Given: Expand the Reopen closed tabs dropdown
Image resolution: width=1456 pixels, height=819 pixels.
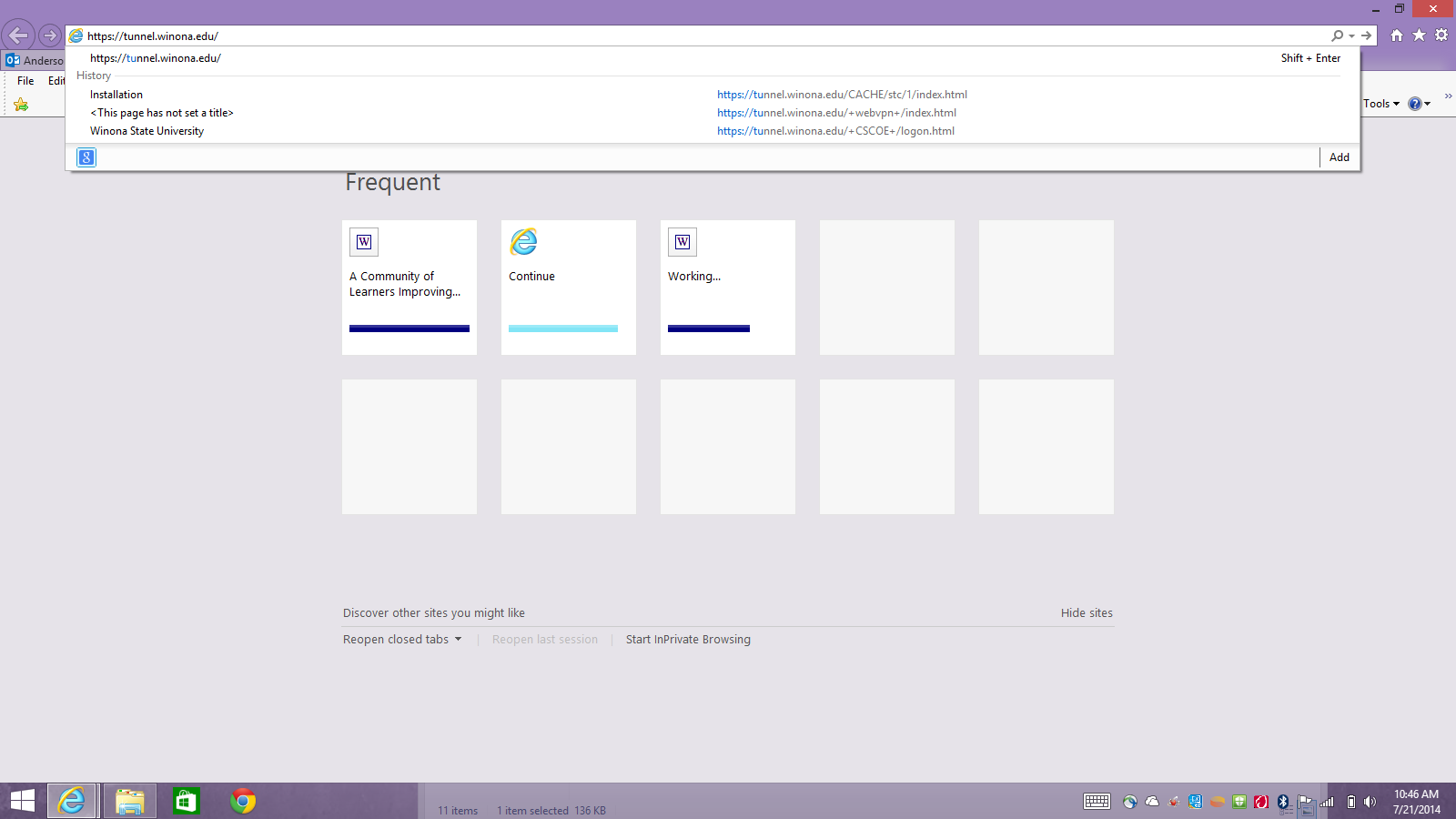Looking at the screenshot, I should tap(402, 640).
